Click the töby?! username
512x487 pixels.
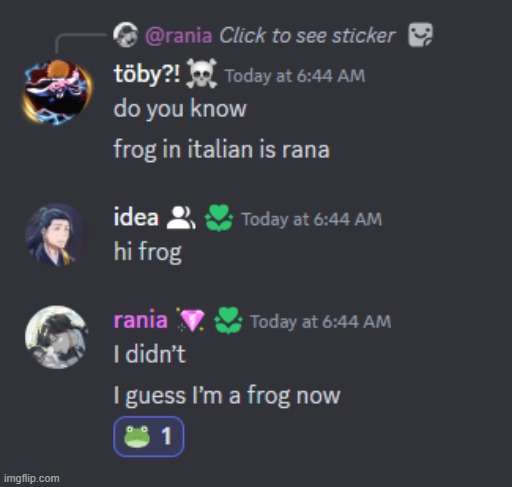[x=147, y=74]
